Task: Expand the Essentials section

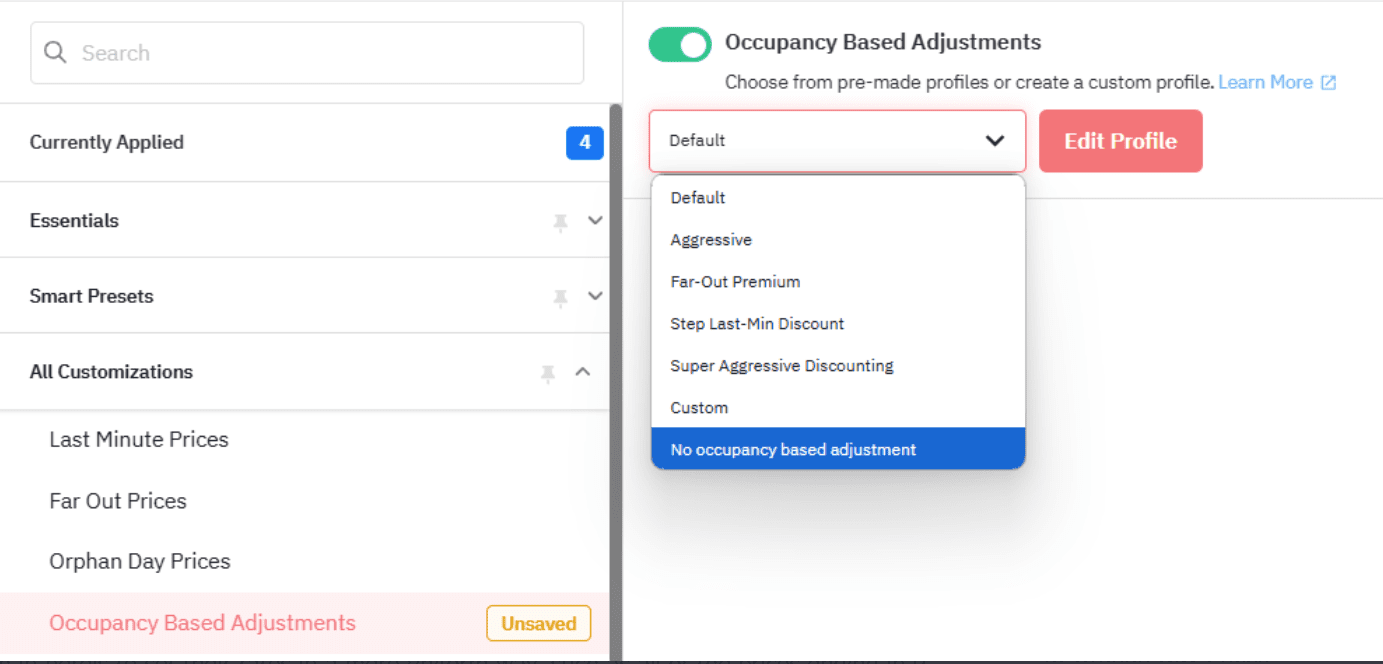Action: (595, 220)
